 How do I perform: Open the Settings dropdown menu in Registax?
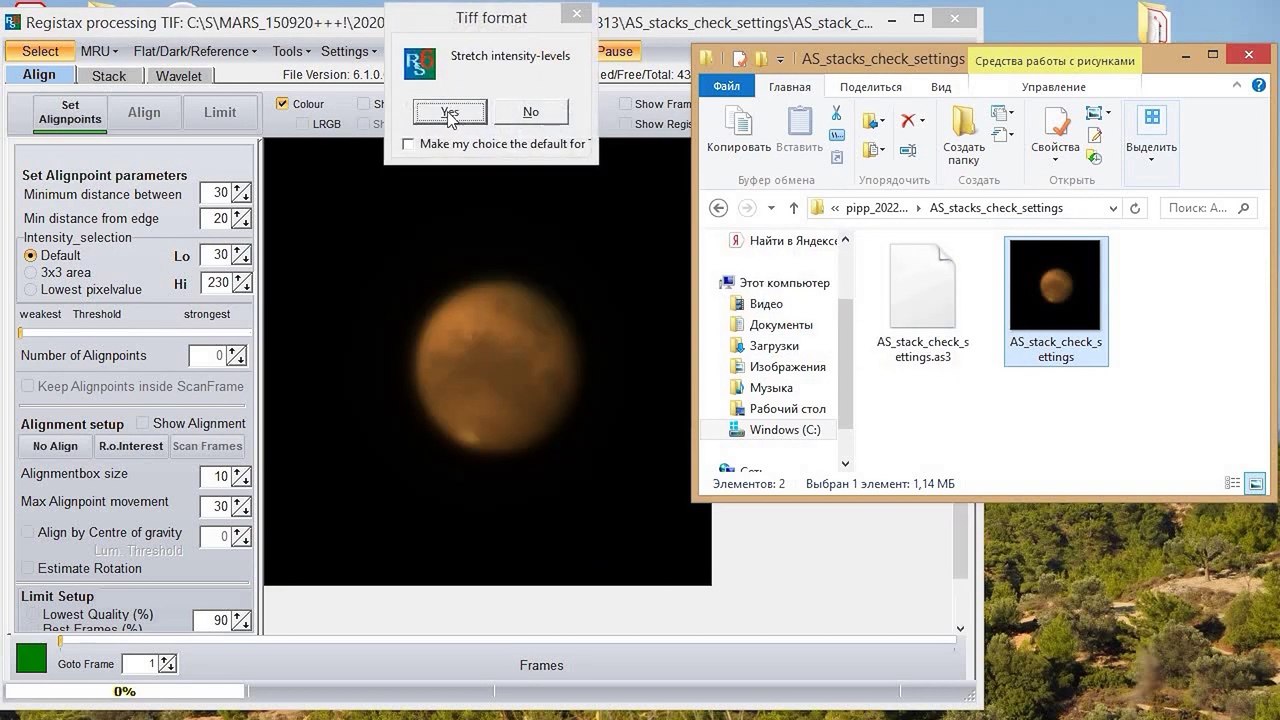(x=350, y=51)
